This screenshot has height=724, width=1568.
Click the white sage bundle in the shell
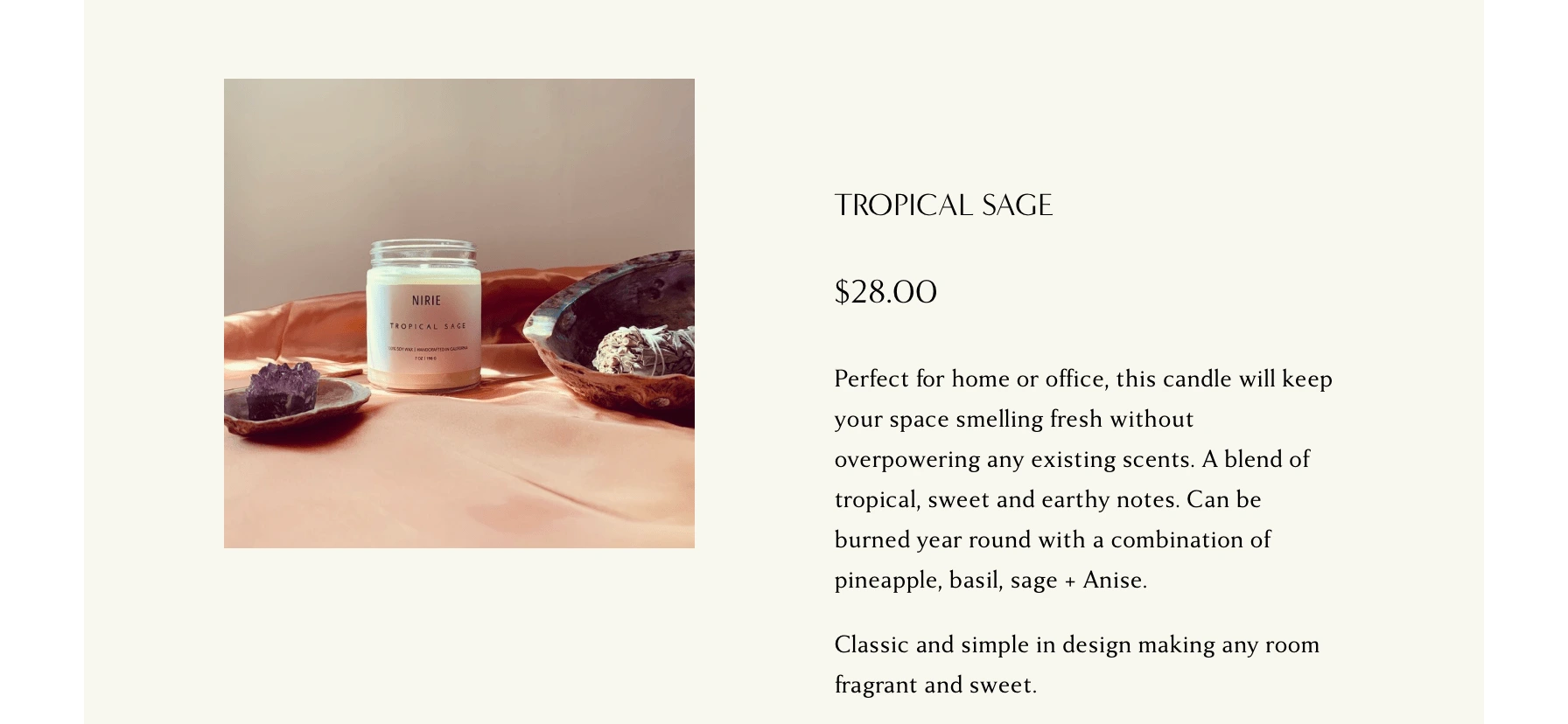coord(643,352)
